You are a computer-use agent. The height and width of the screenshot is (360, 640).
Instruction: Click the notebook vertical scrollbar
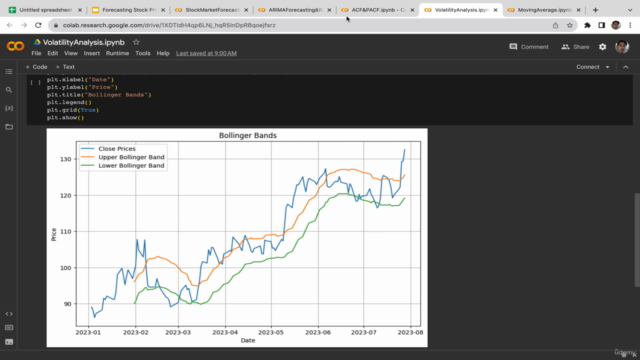click(637, 240)
